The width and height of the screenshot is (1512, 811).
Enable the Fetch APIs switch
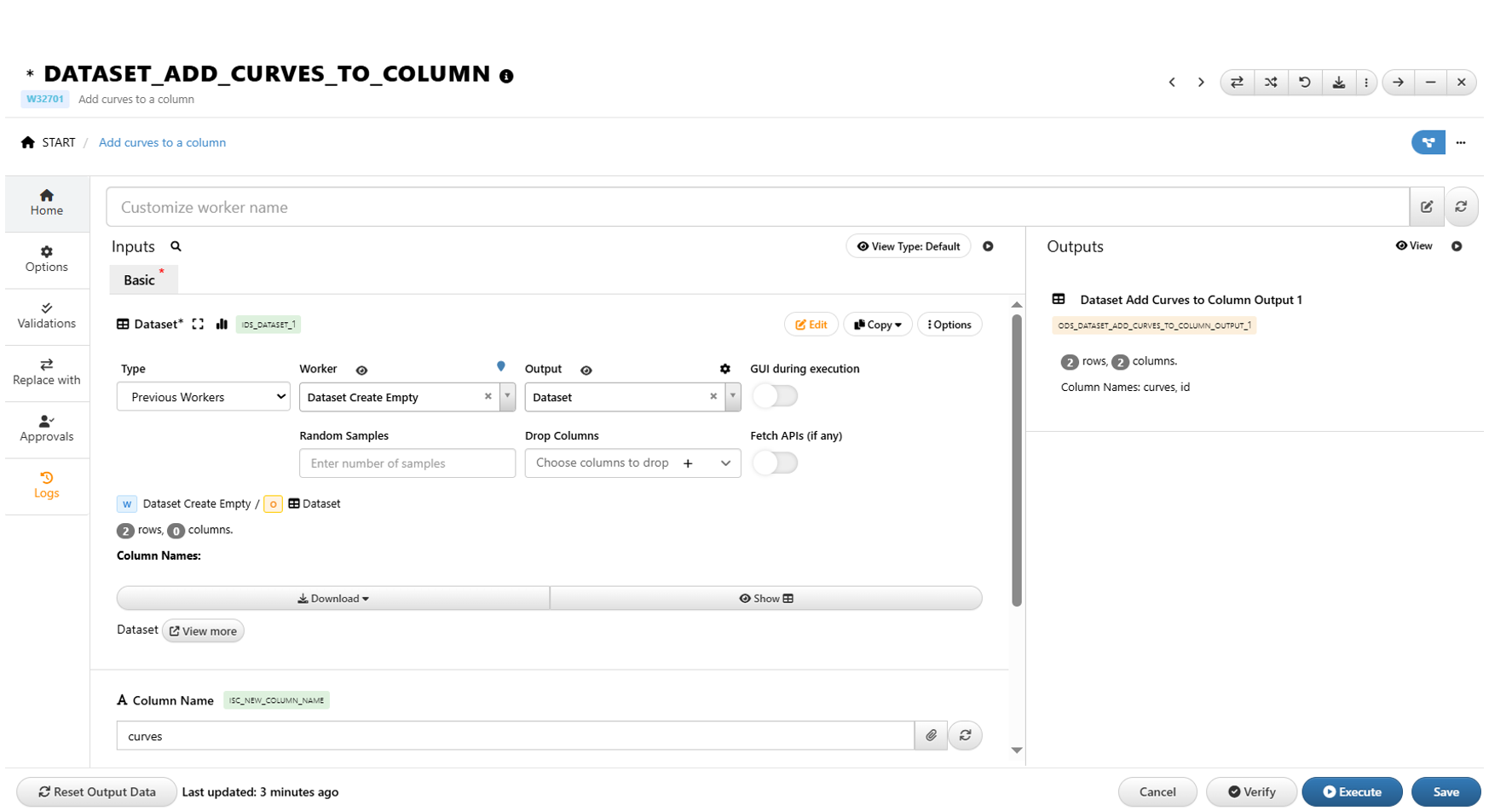point(775,463)
